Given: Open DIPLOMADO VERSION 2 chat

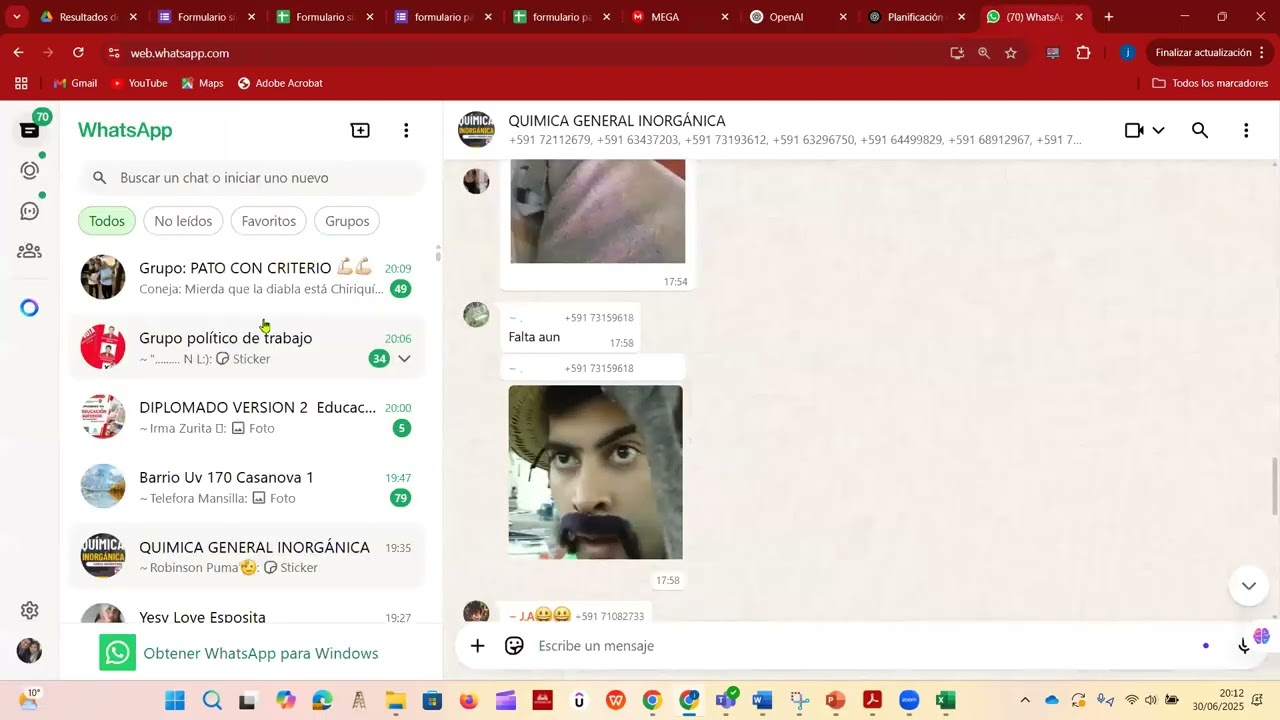Looking at the screenshot, I should (x=248, y=418).
